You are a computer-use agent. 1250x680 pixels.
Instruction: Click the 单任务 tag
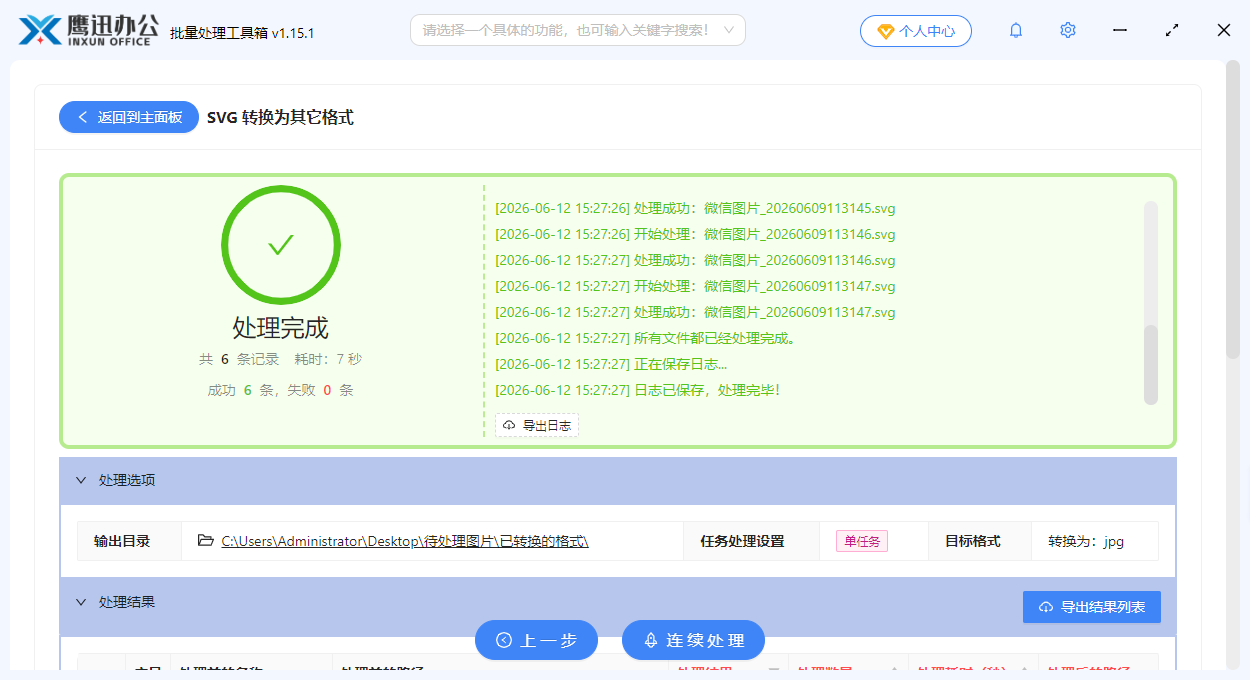862,541
